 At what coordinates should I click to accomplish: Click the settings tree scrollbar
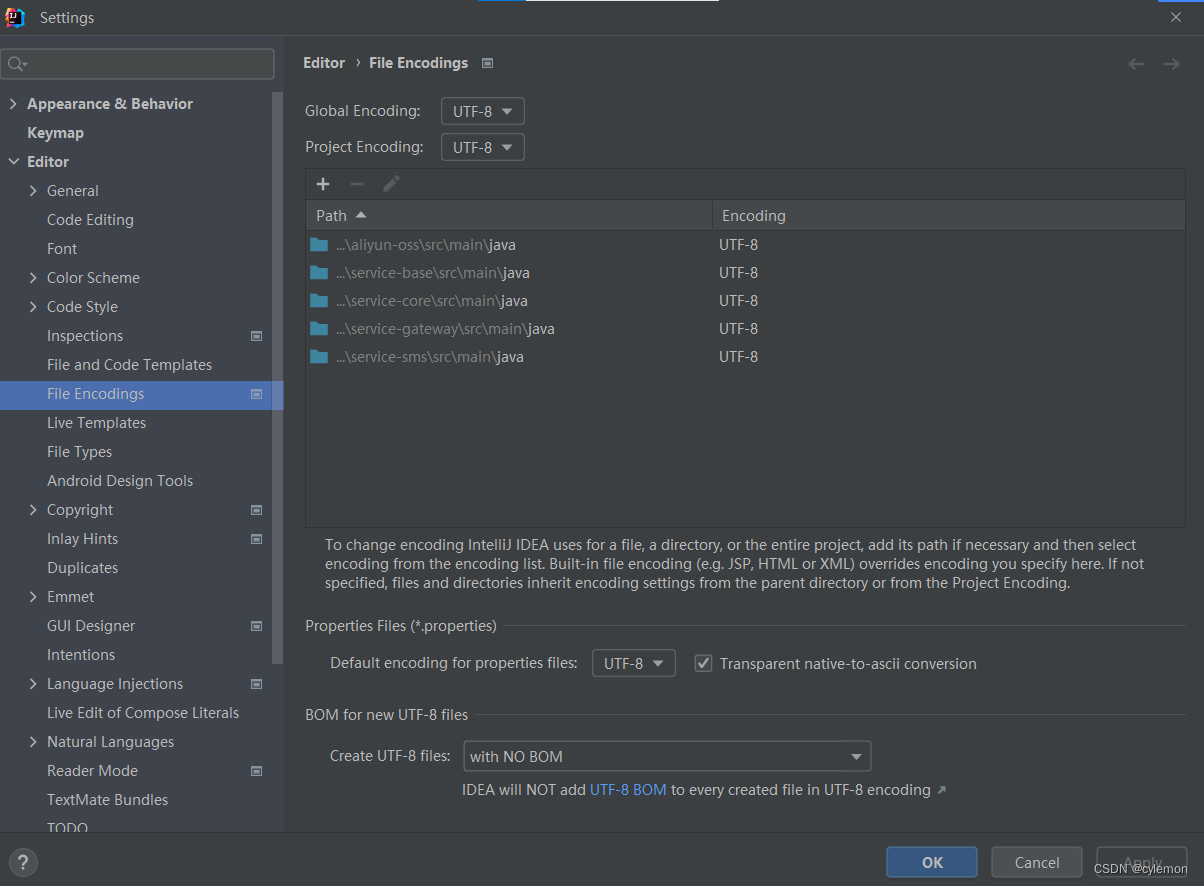pyautogui.click(x=278, y=380)
